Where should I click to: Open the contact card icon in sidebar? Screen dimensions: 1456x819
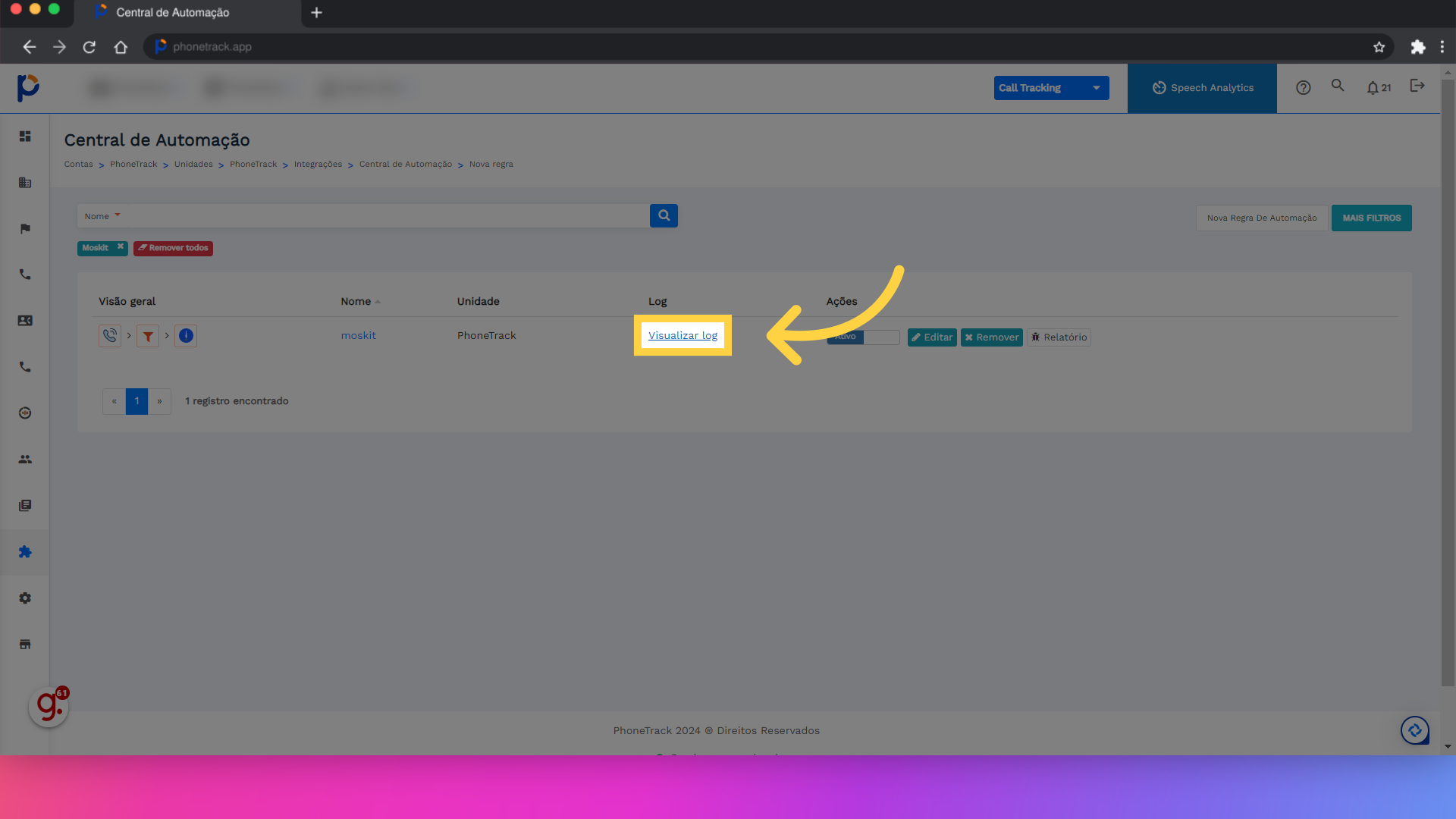pyautogui.click(x=25, y=321)
